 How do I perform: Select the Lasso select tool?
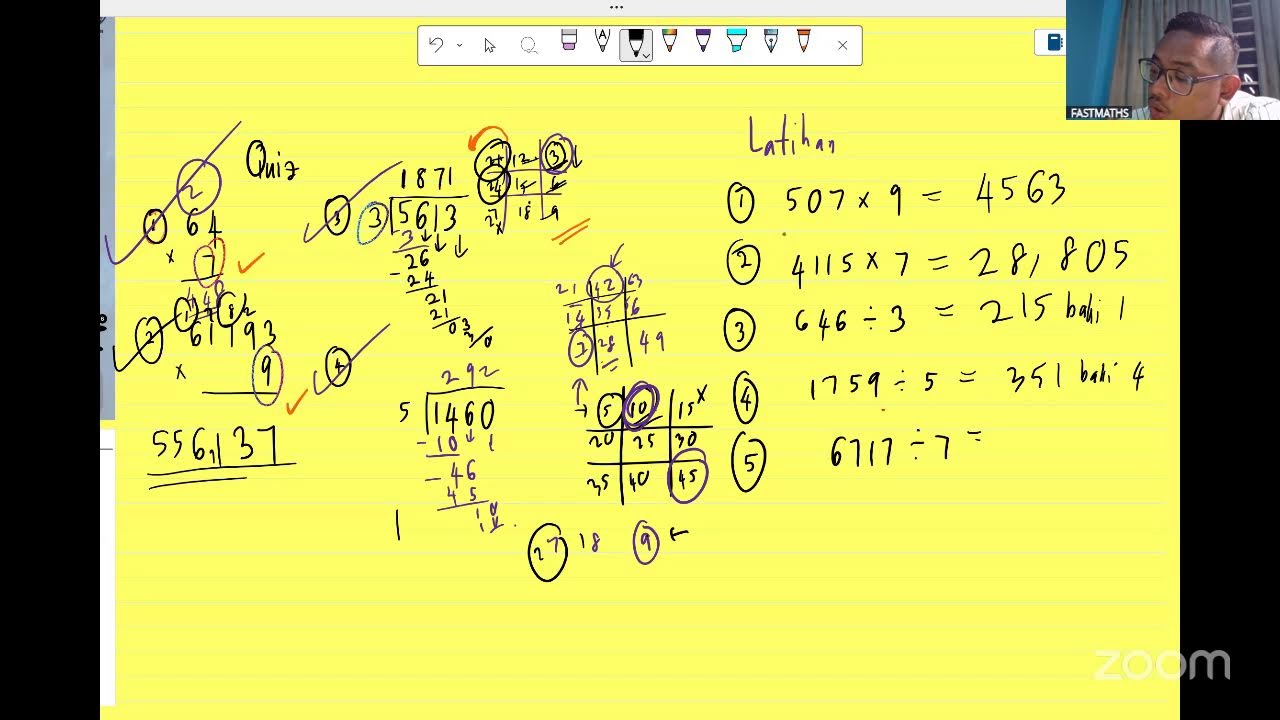tap(529, 45)
